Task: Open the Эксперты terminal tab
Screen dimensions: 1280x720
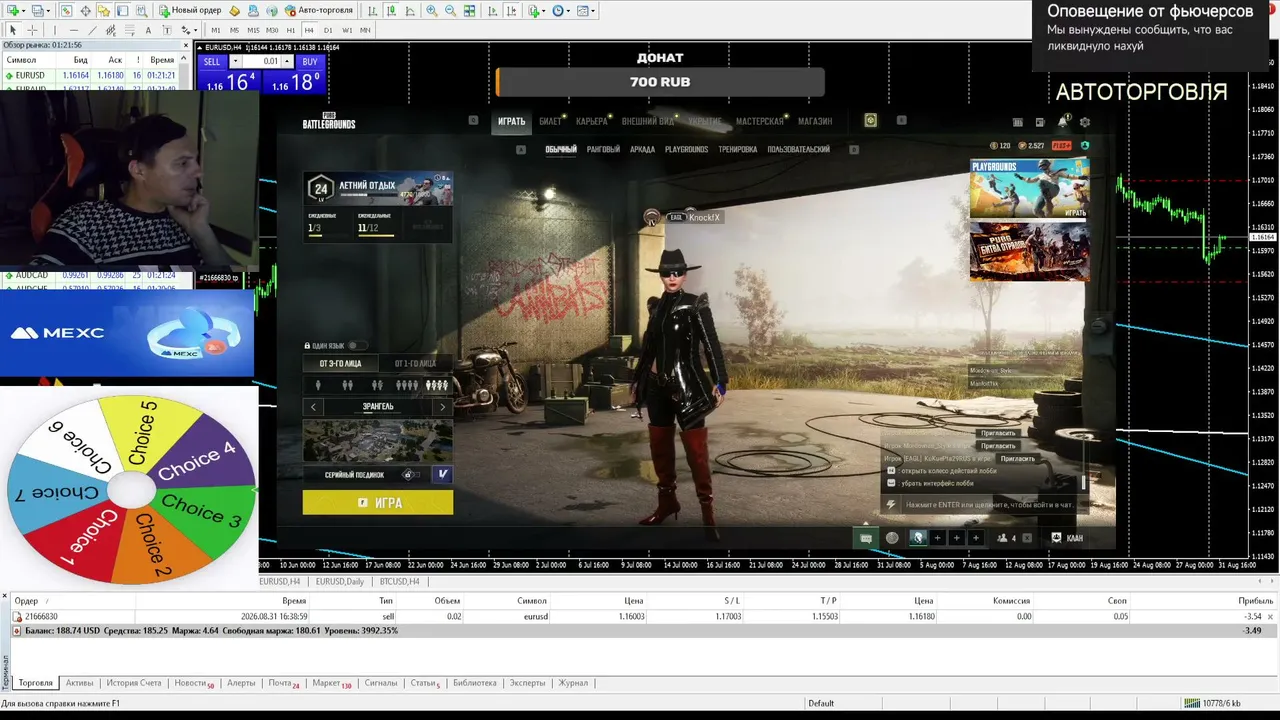Action: tap(527, 683)
